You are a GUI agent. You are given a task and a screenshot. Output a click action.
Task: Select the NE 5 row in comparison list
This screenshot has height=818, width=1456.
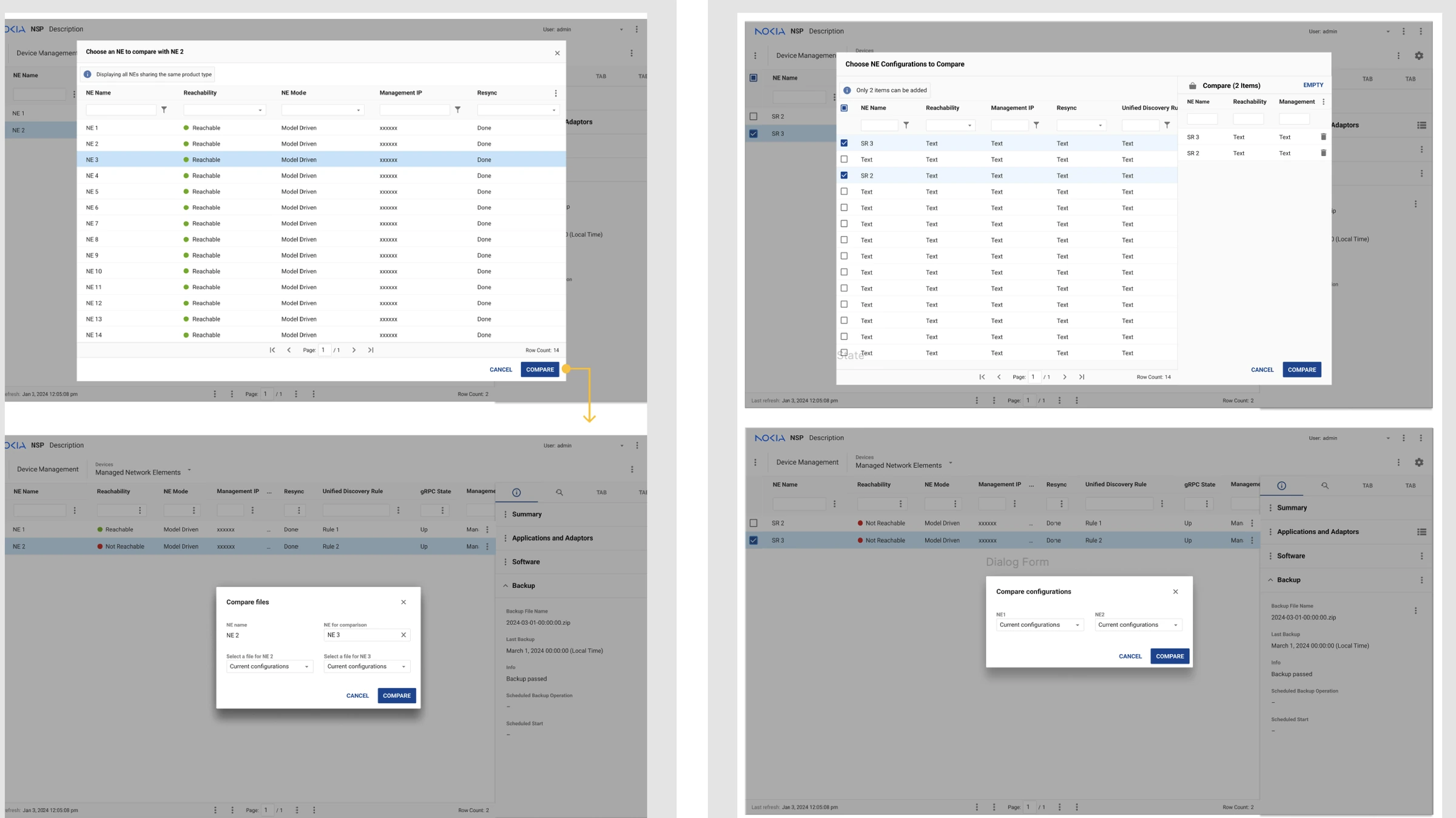coord(322,192)
